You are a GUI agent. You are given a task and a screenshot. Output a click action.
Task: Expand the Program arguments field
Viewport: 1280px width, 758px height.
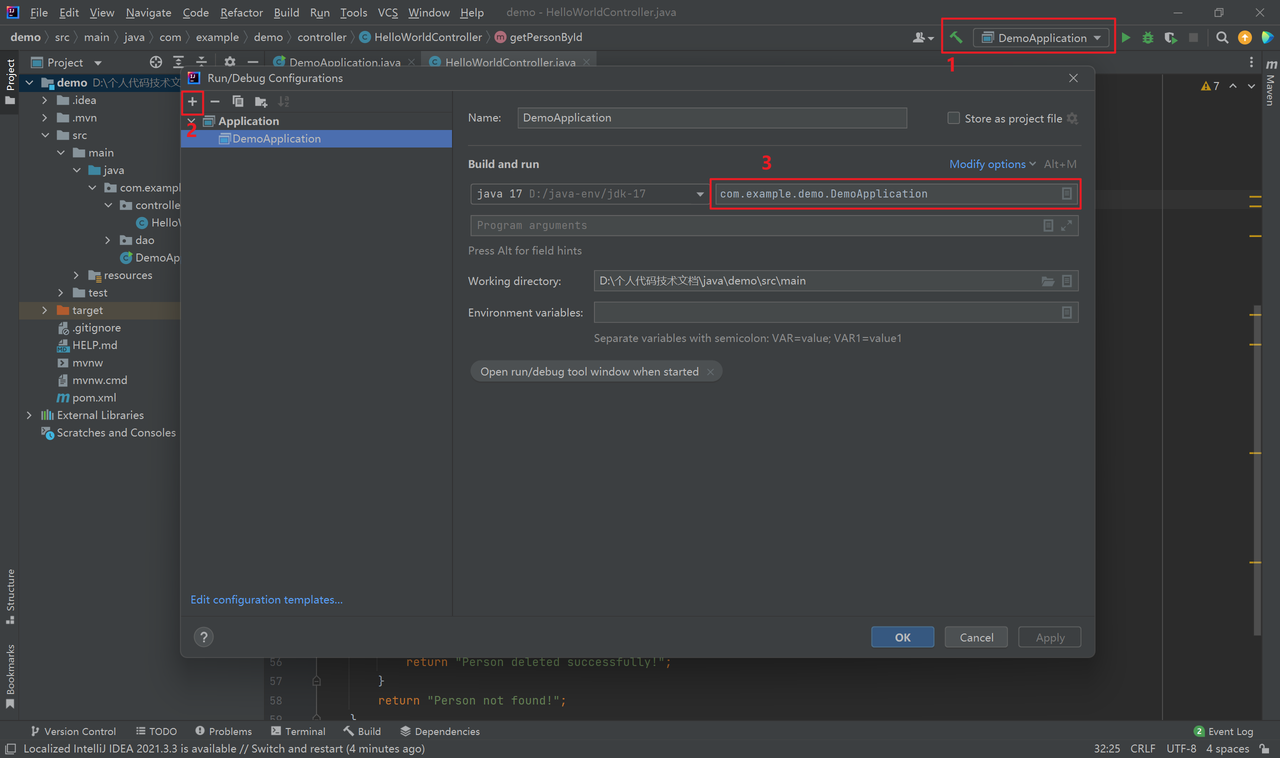click(1067, 226)
